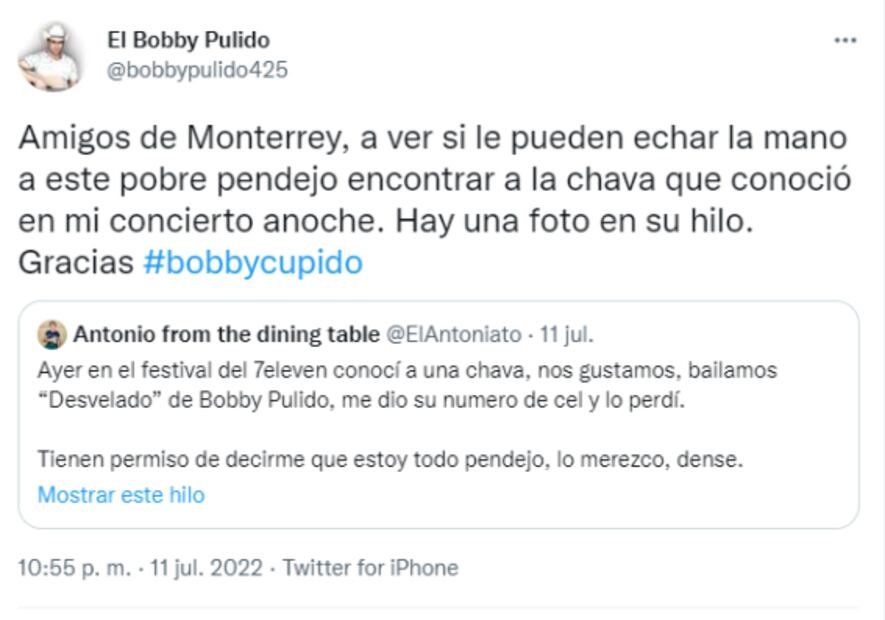Click the quoted tweet's 11 jul. date
The image size is (885, 620).
click(x=573, y=334)
